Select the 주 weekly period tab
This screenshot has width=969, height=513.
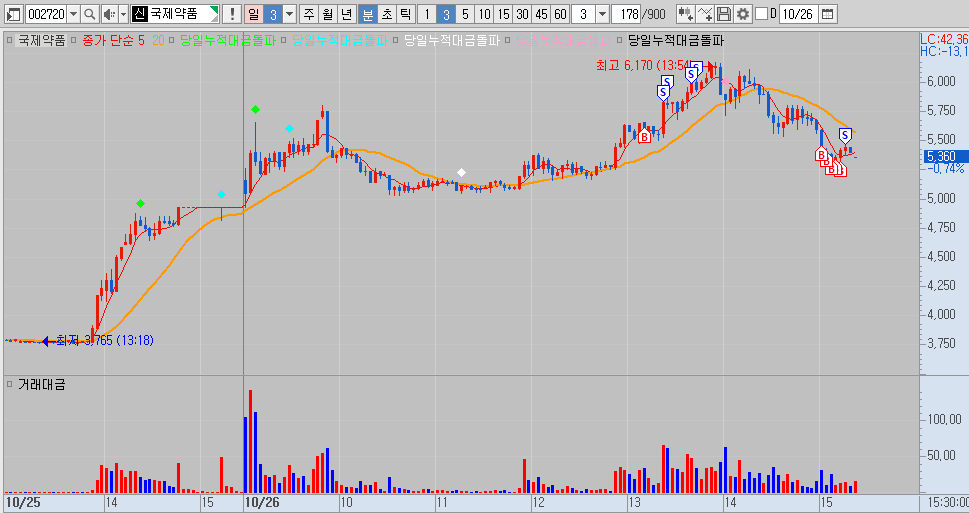tap(308, 14)
